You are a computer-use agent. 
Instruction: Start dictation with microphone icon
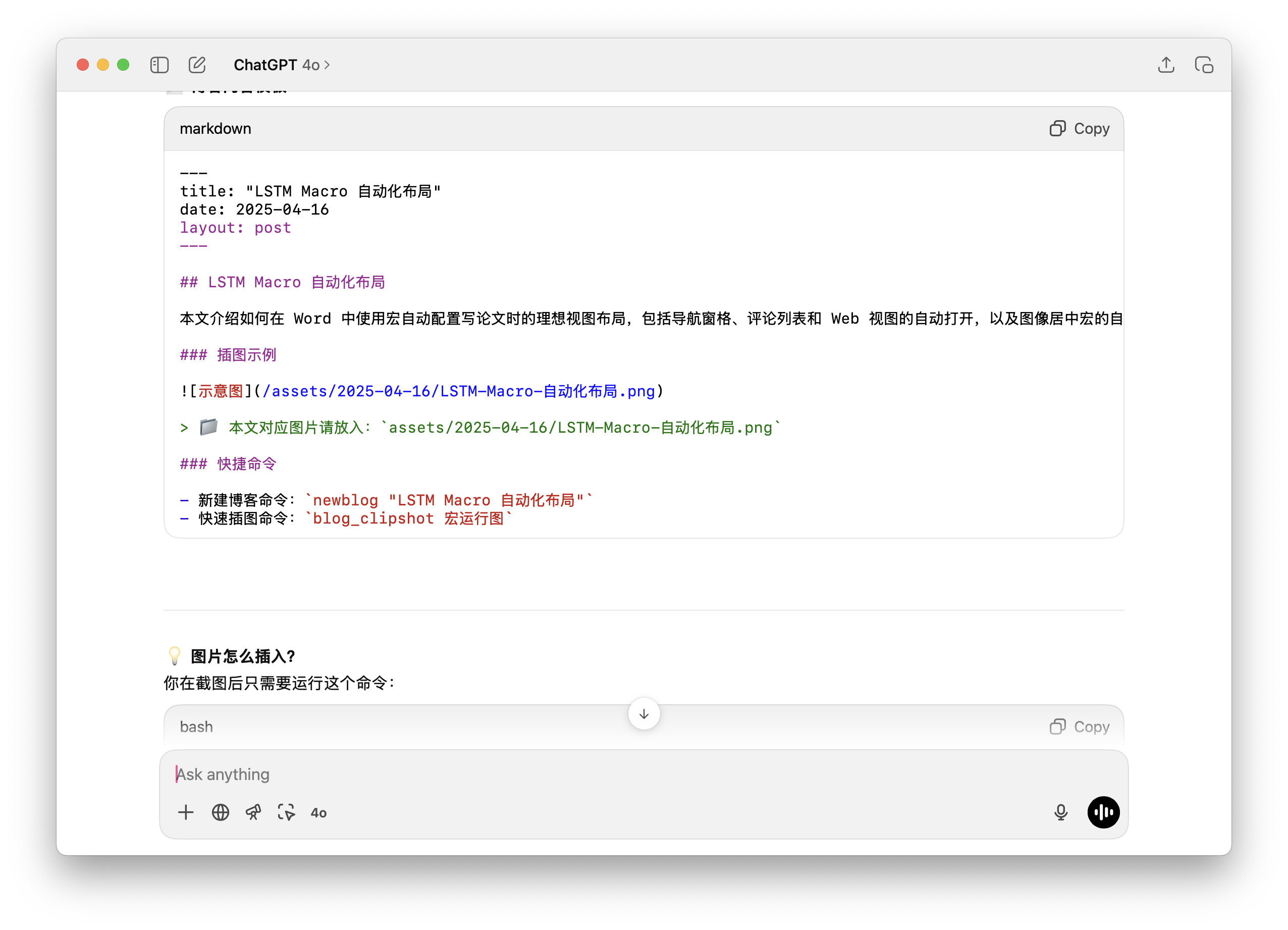tap(1060, 812)
